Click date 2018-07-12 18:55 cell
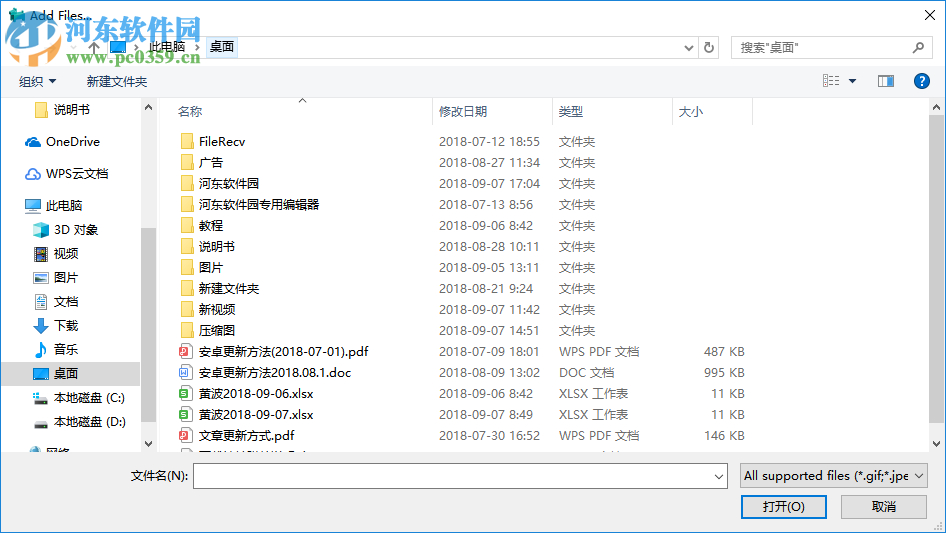The height and width of the screenshot is (533, 946). point(489,141)
